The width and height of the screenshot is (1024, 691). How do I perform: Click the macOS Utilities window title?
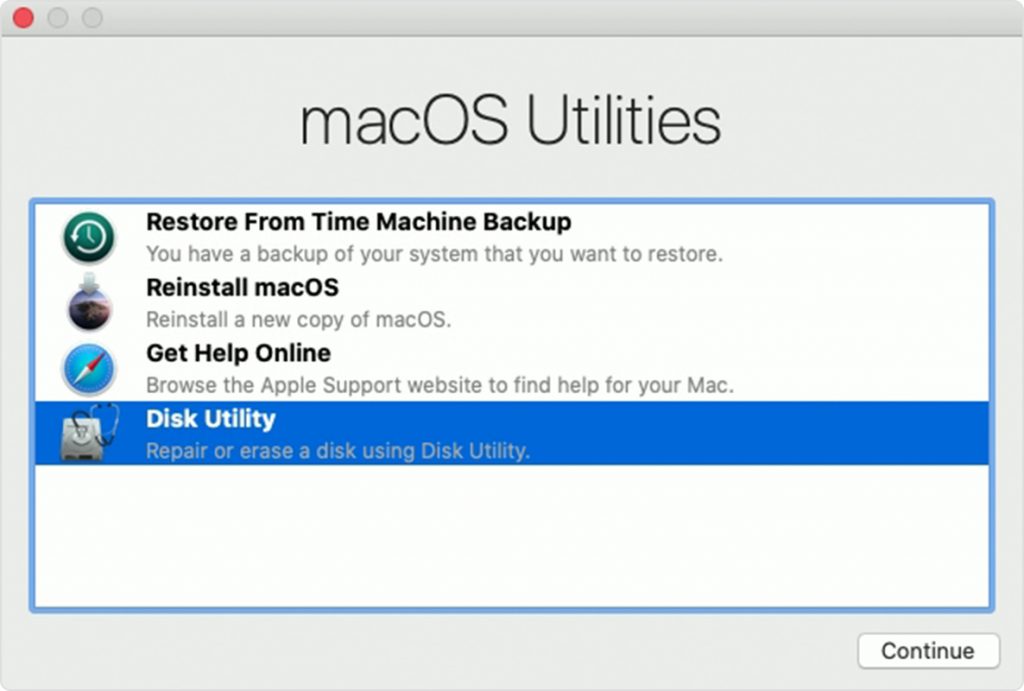coord(512,118)
